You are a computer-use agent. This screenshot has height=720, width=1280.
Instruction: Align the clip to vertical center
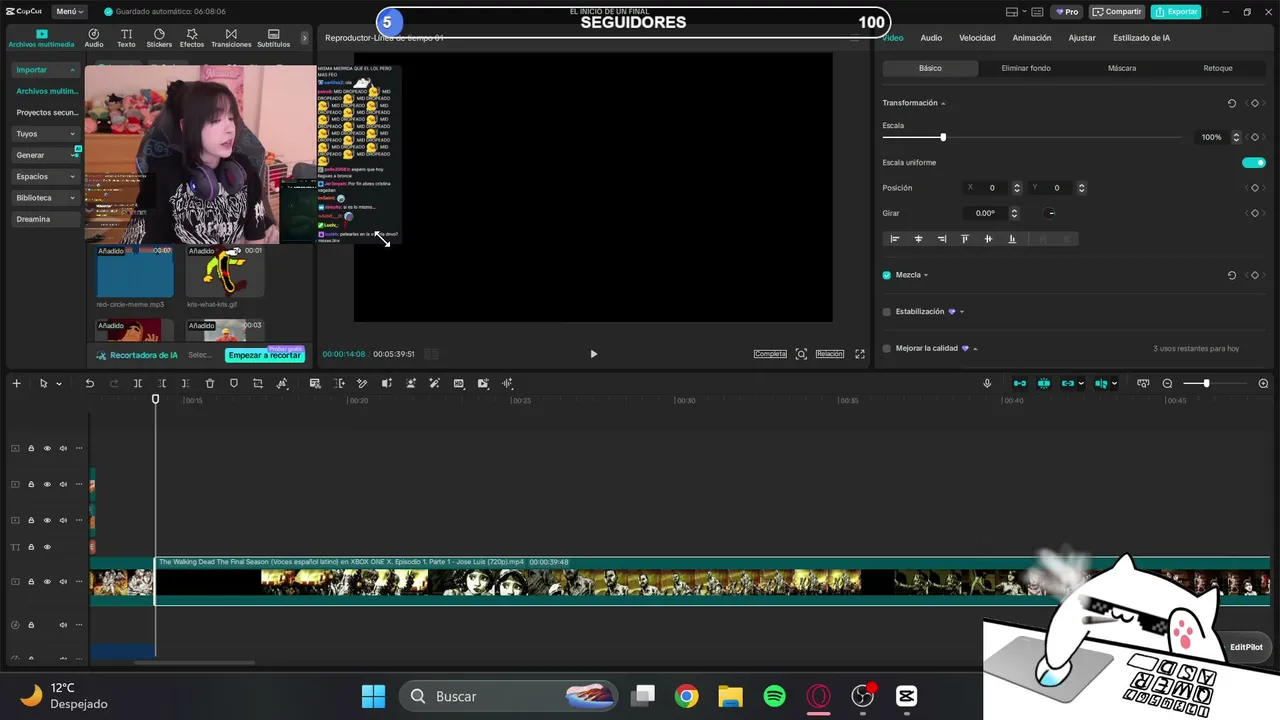point(988,239)
